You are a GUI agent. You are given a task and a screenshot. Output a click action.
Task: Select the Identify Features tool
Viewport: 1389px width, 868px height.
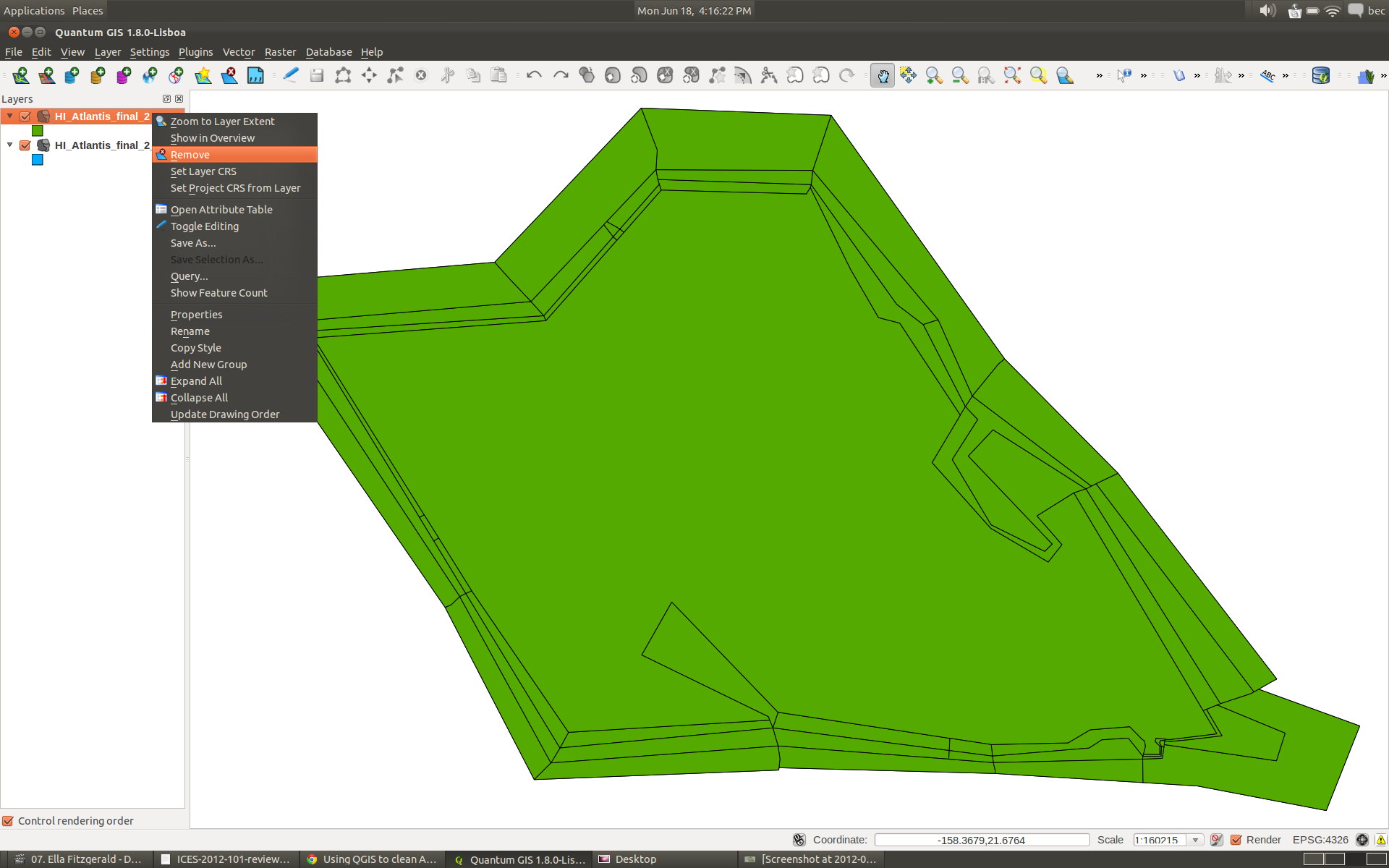[x=1123, y=75]
